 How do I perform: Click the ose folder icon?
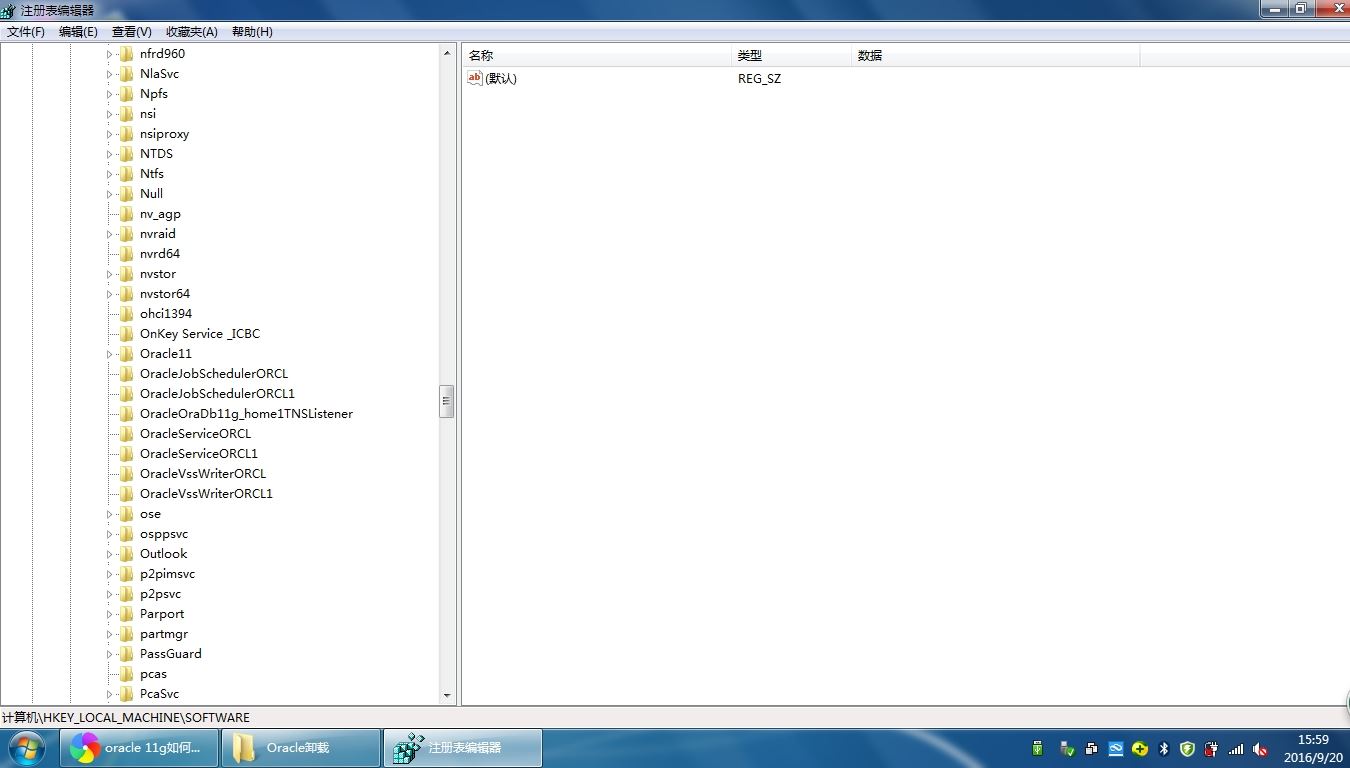pos(126,514)
